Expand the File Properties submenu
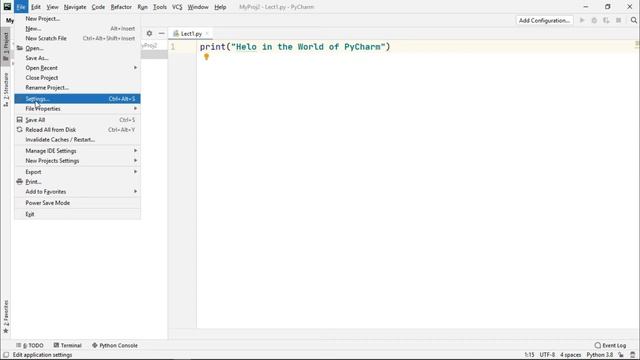 point(78,109)
